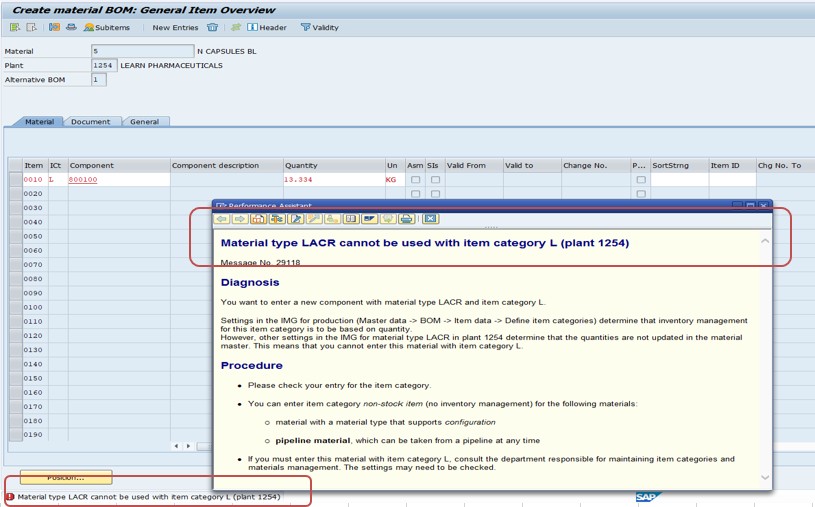Click table horizontal scroll left arrow
Image resolution: width=815 pixels, height=507 pixels.
coord(177,446)
